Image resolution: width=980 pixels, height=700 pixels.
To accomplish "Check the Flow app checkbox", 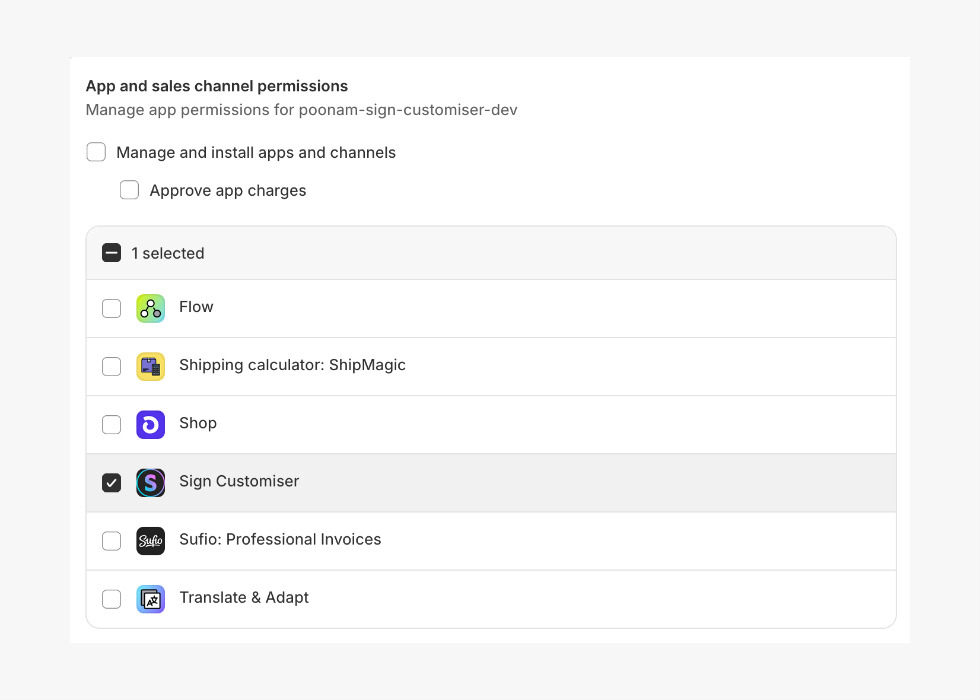I will pyautogui.click(x=112, y=308).
